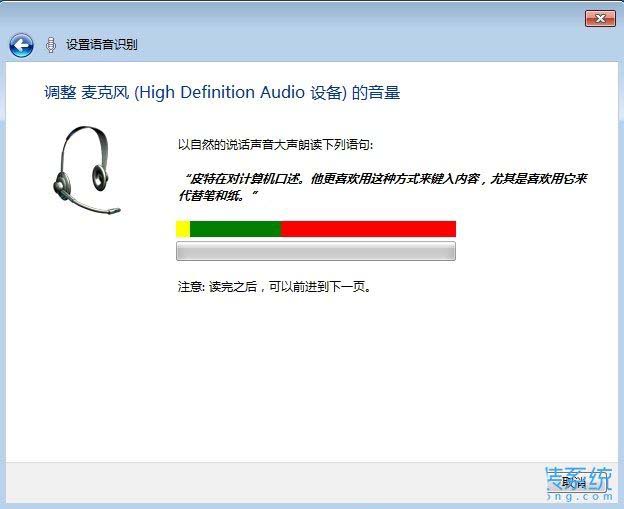This screenshot has height=509, width=624.
Task: Click the note 注意: 读完之后 text
Action: click(275, 287)
